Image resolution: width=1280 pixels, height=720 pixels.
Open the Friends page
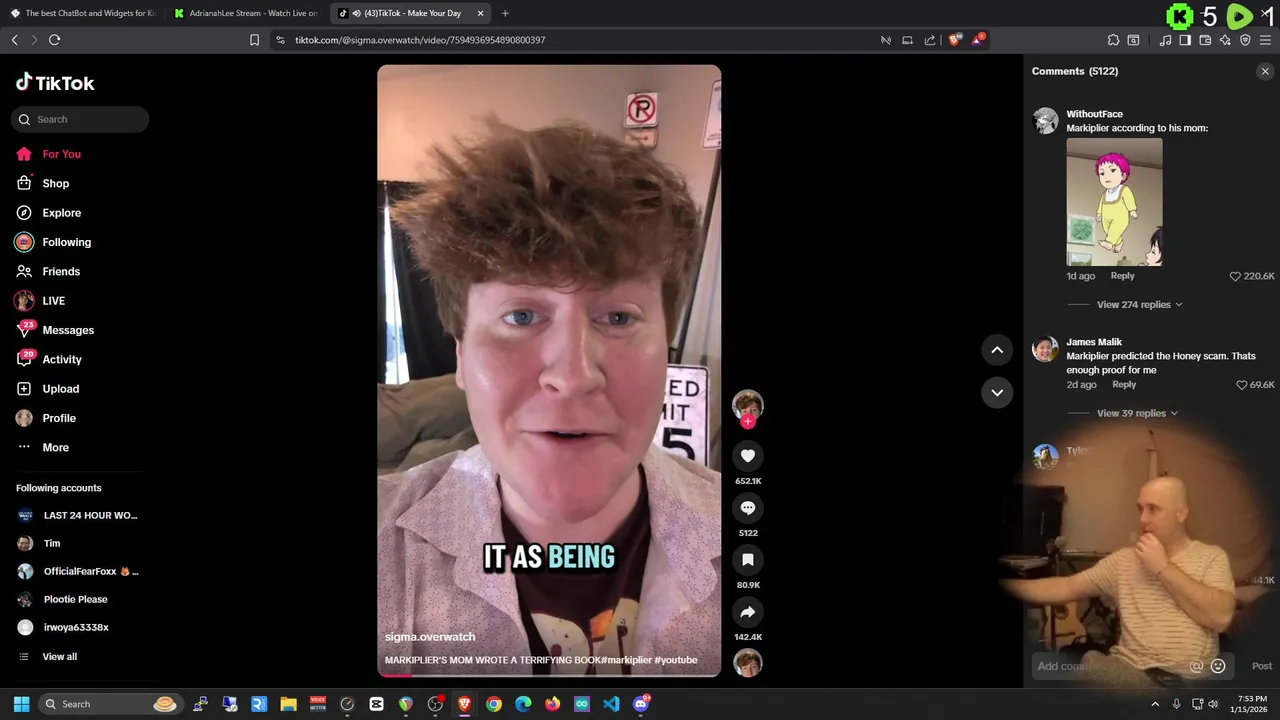coord(61,271)
